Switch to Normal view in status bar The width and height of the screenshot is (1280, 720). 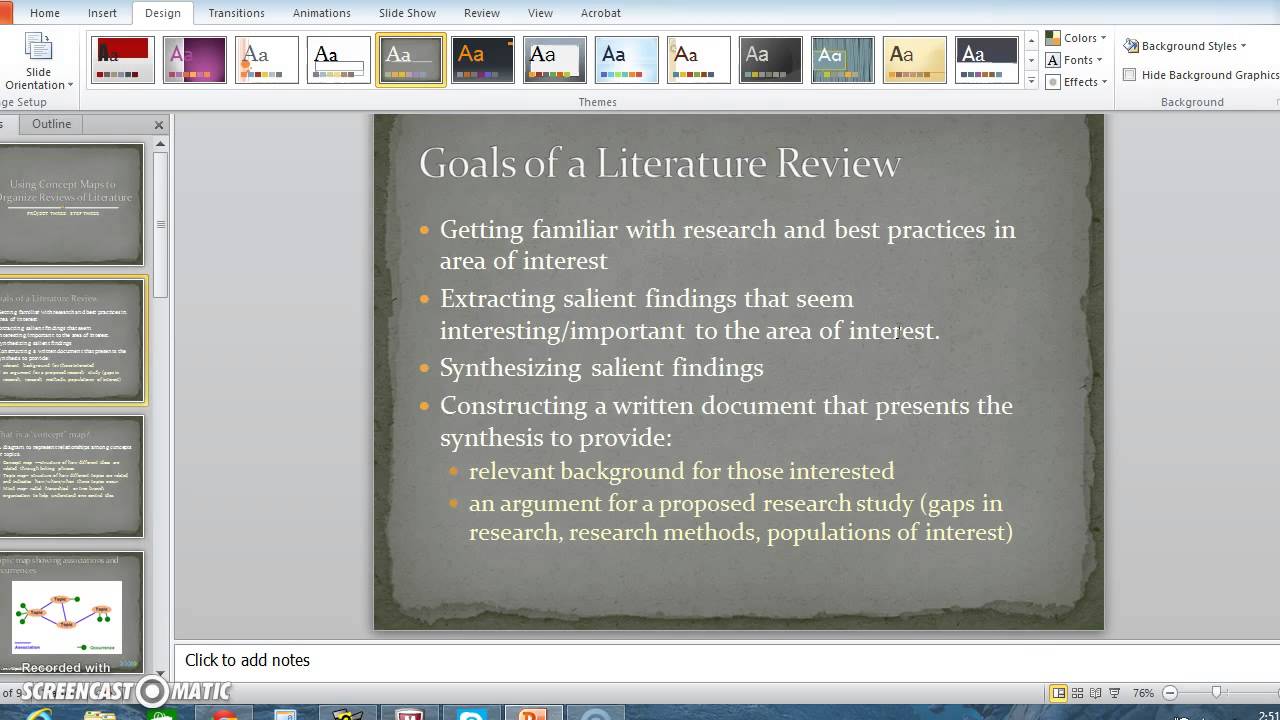1058,693
